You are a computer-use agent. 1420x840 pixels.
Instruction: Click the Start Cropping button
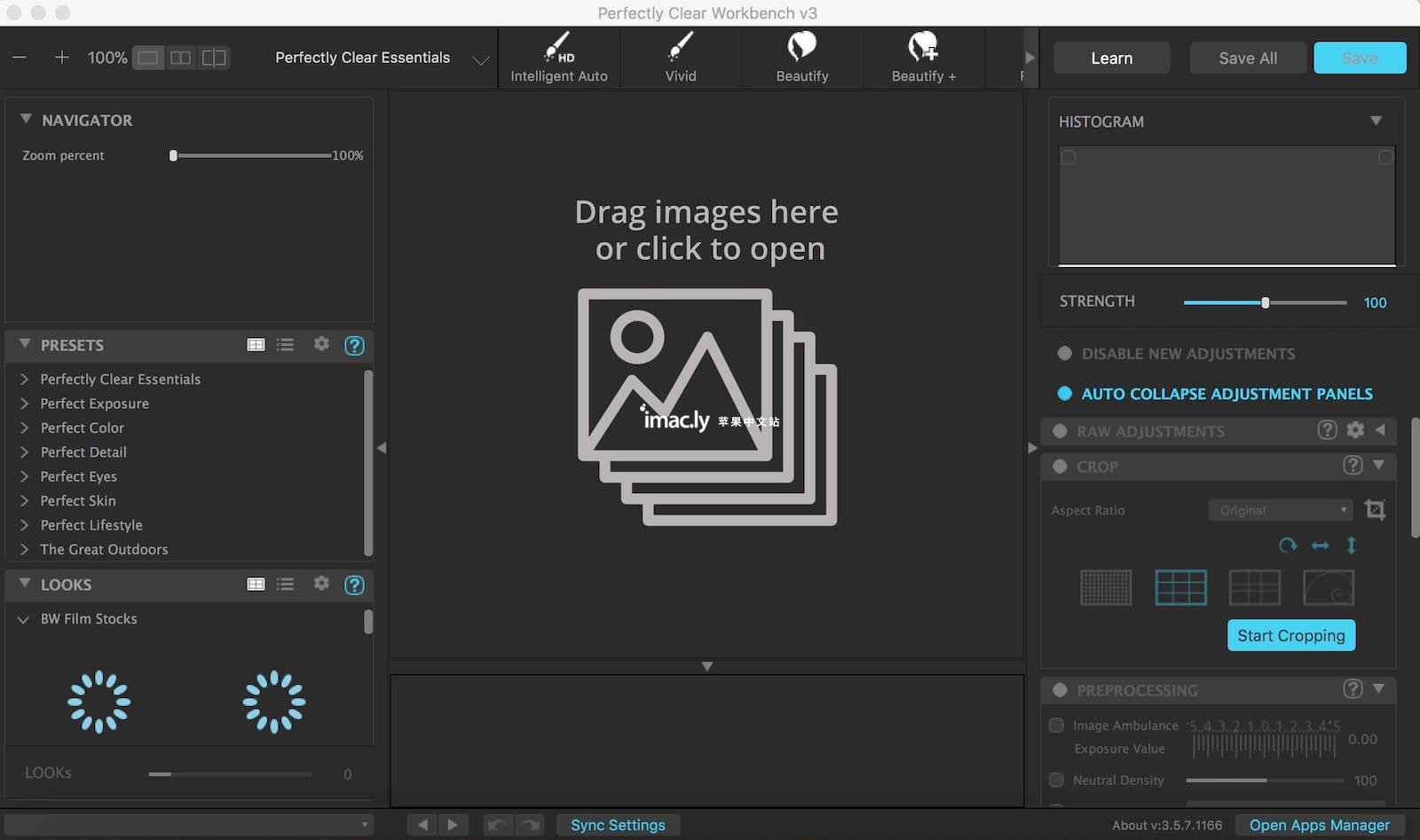(x=1291, y=635)
